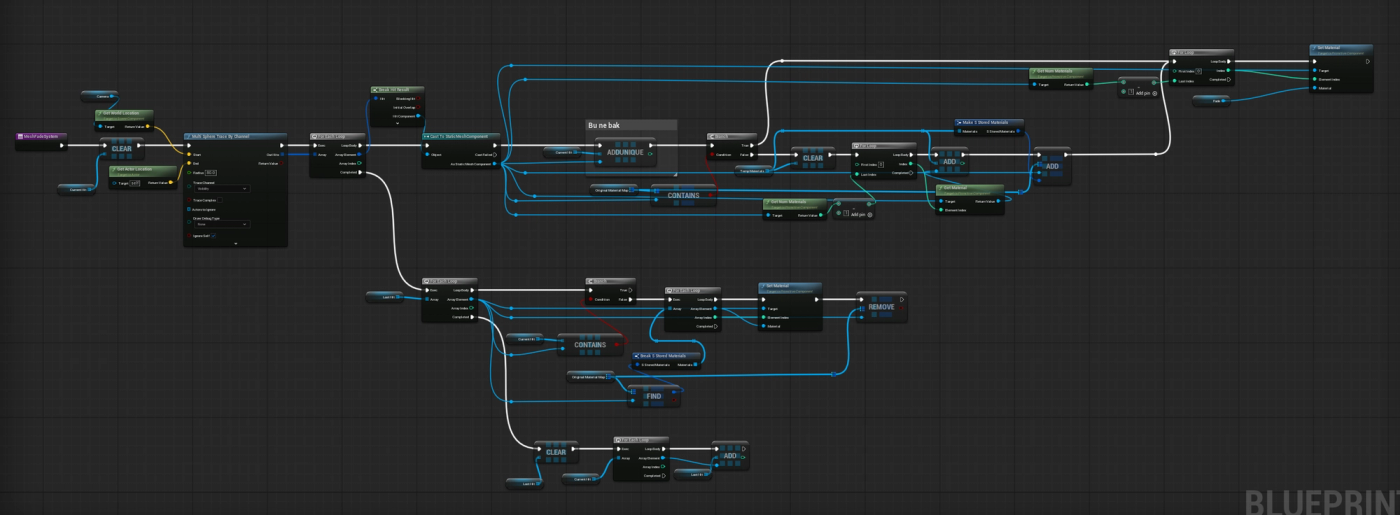Click First Index field of the For Loop after CLEAR
This screenshot has width=1400, height=515.
[x=881, y=165]
